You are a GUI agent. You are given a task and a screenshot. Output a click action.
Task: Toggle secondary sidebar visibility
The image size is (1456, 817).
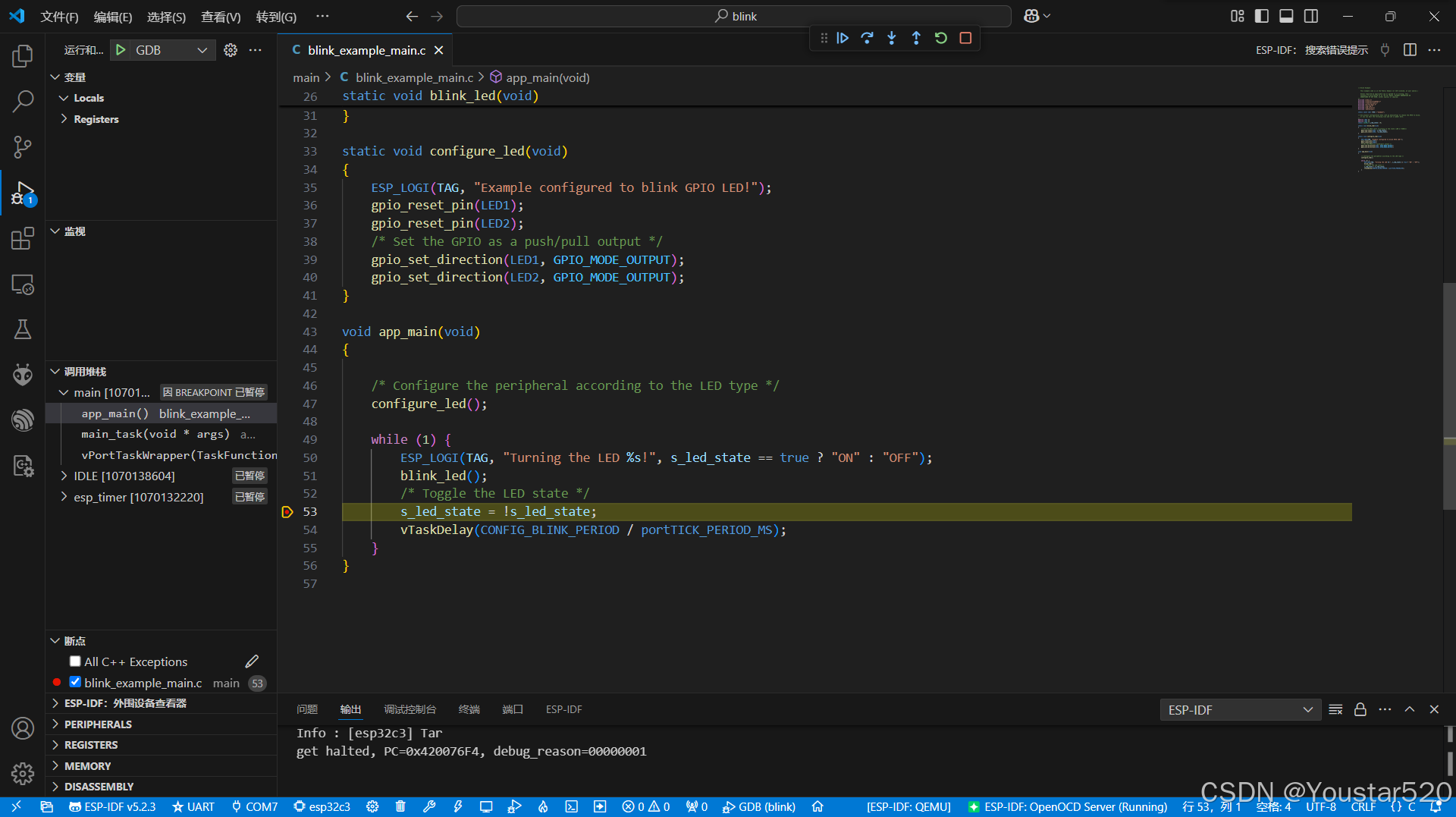coord(1311,16)
